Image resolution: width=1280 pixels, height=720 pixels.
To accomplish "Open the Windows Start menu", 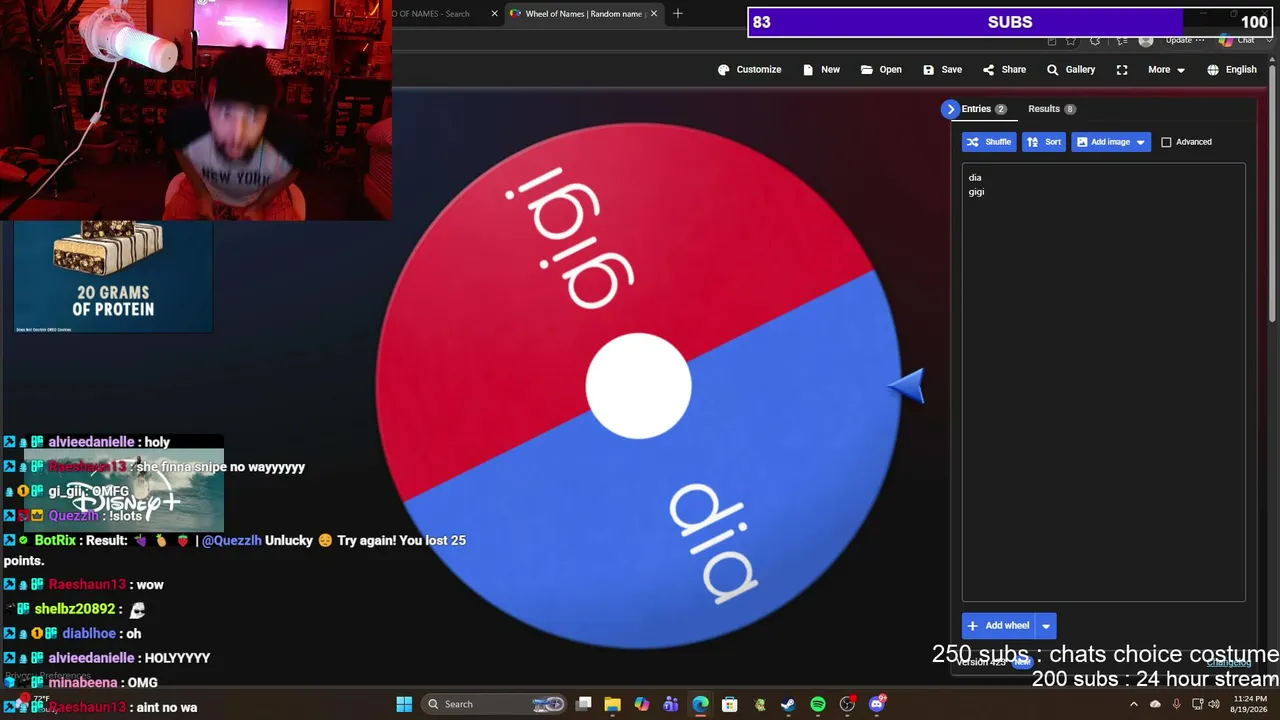I will click(404, 704).
